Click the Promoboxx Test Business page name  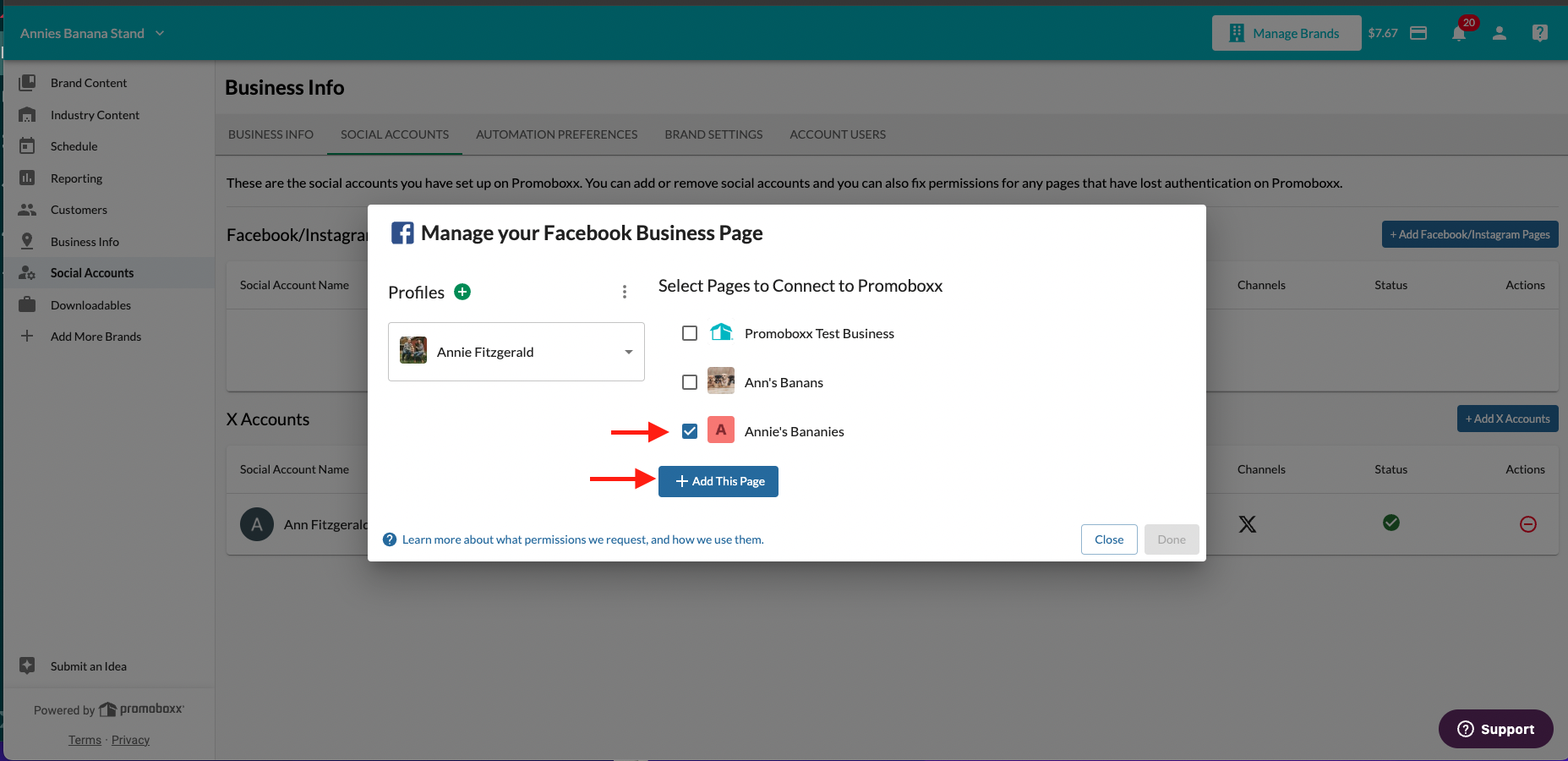(x=819, y=333)
